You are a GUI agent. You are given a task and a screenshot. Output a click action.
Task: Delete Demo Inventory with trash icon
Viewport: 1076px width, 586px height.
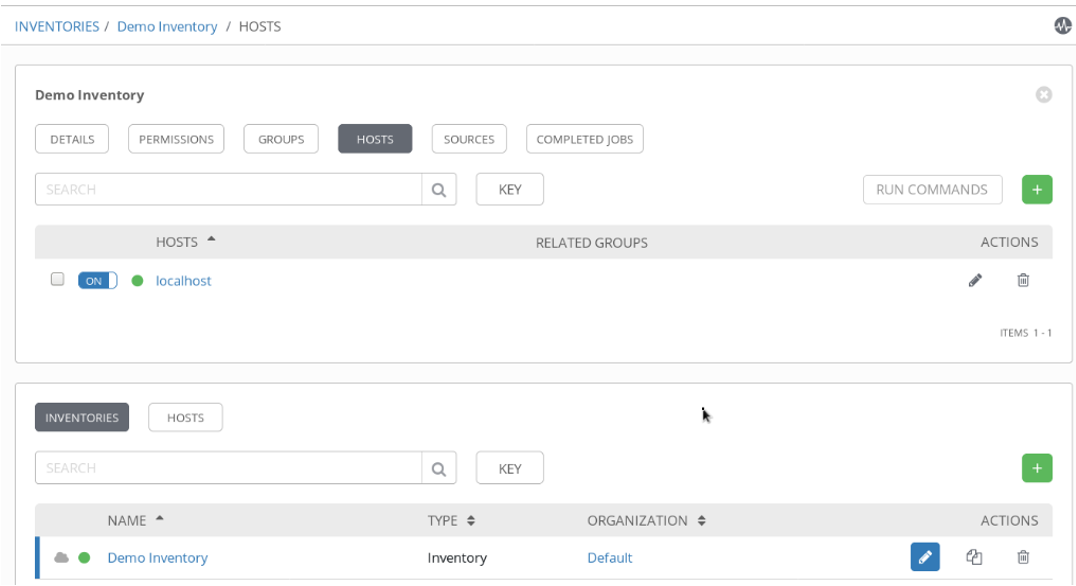[x=1023, y=557]
